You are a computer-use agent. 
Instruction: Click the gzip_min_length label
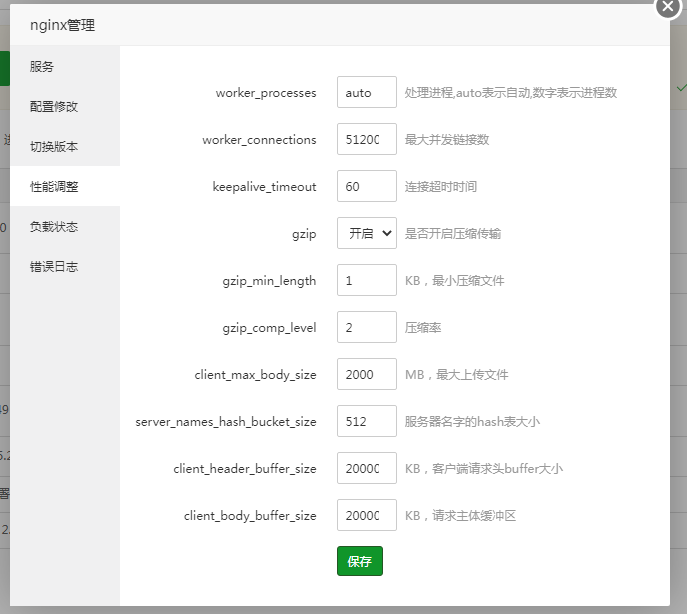pos(269,281)
